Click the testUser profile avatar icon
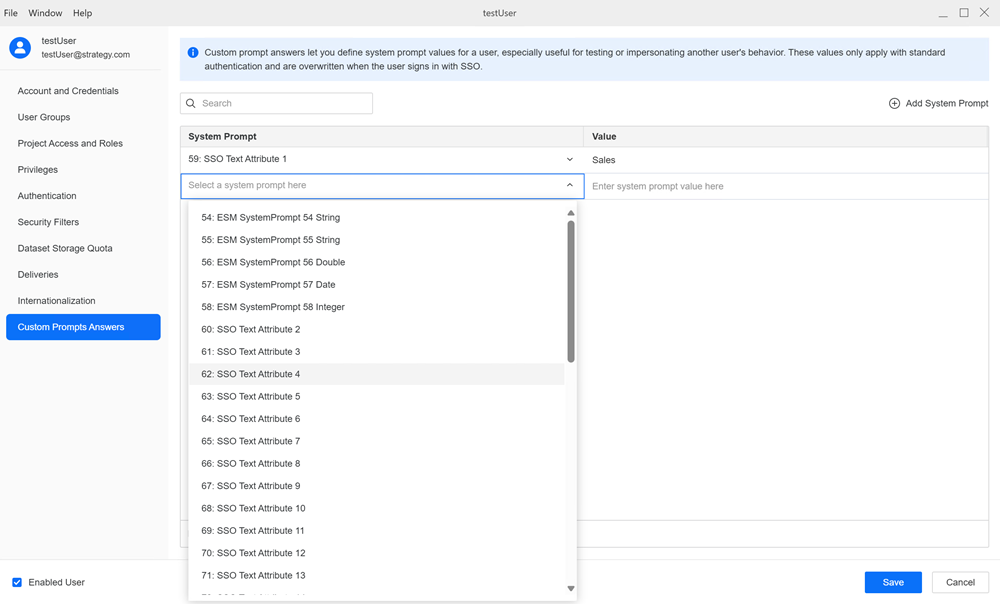 [x=20, y=47]
